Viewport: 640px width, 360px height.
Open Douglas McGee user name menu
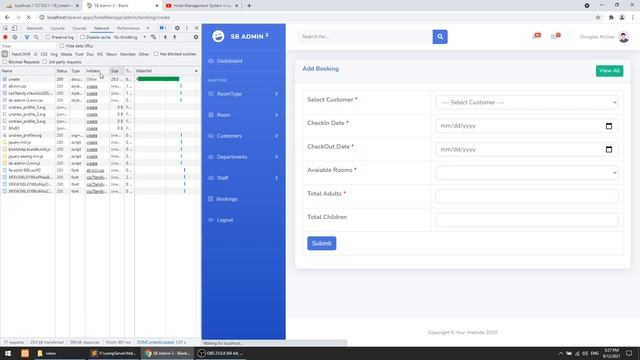point(597,37)
